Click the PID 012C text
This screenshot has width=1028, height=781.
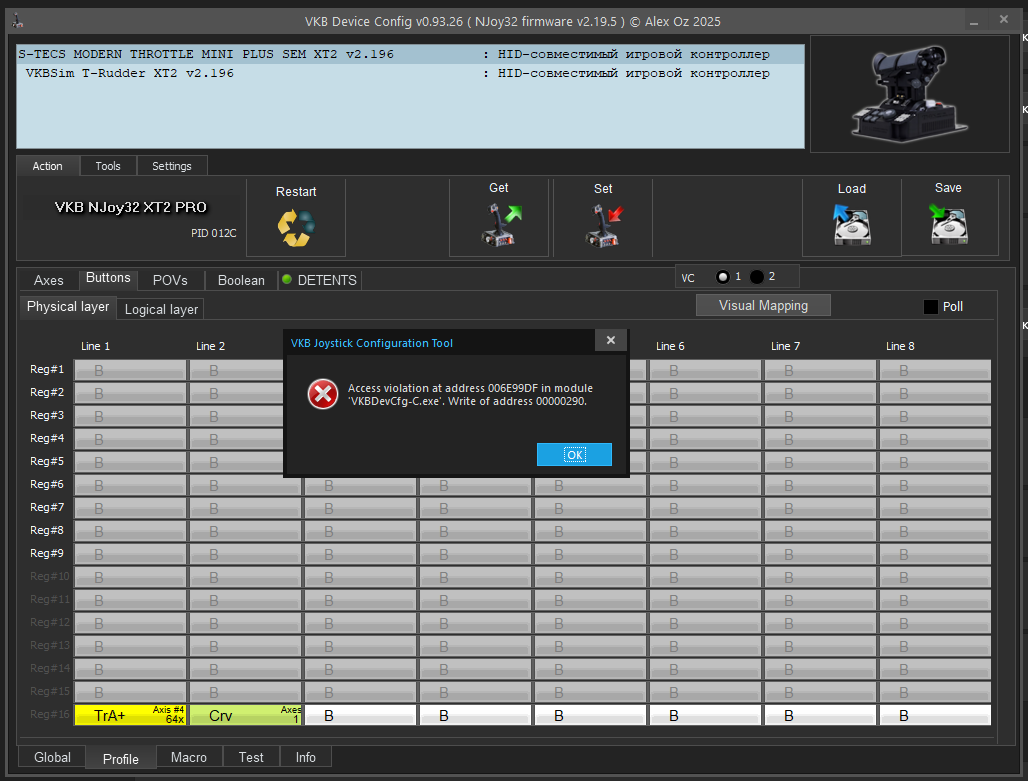(x=214, y=233)
